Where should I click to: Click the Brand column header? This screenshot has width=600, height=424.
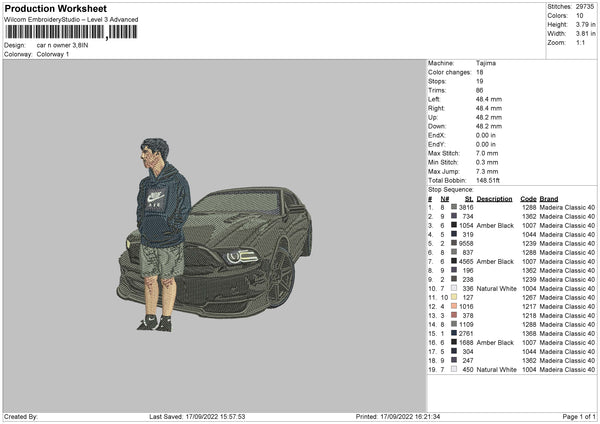pyautogui.click(x=549, y=198)
